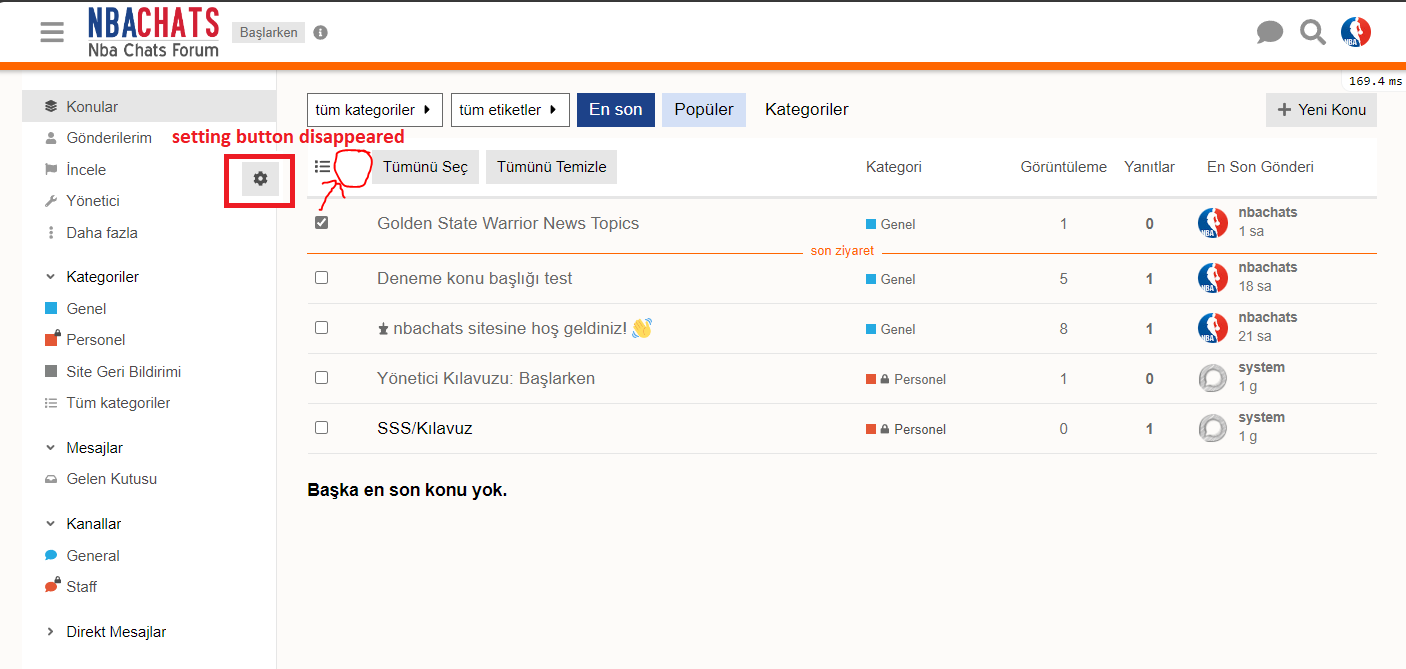Toggle the bulk select list icon
The image size is (1406, 669).
(322, 167)
